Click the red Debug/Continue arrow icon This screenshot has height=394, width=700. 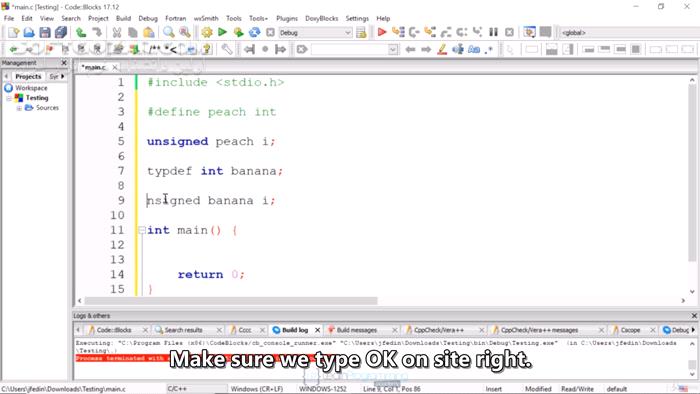tap(382, 32)
